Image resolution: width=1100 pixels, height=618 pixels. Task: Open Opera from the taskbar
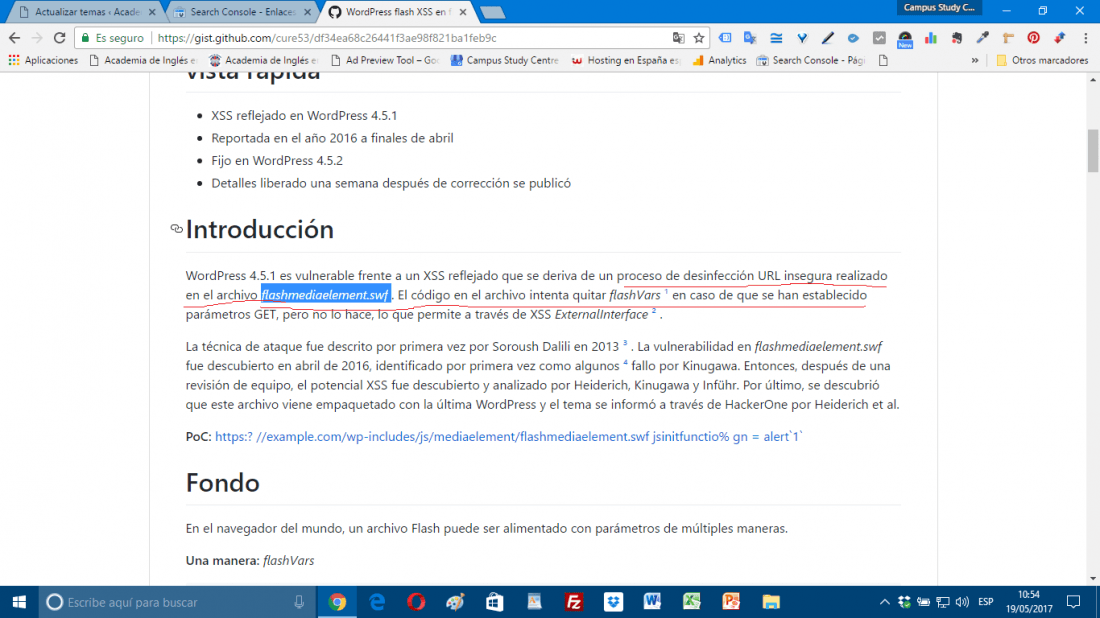pos(416,602)
